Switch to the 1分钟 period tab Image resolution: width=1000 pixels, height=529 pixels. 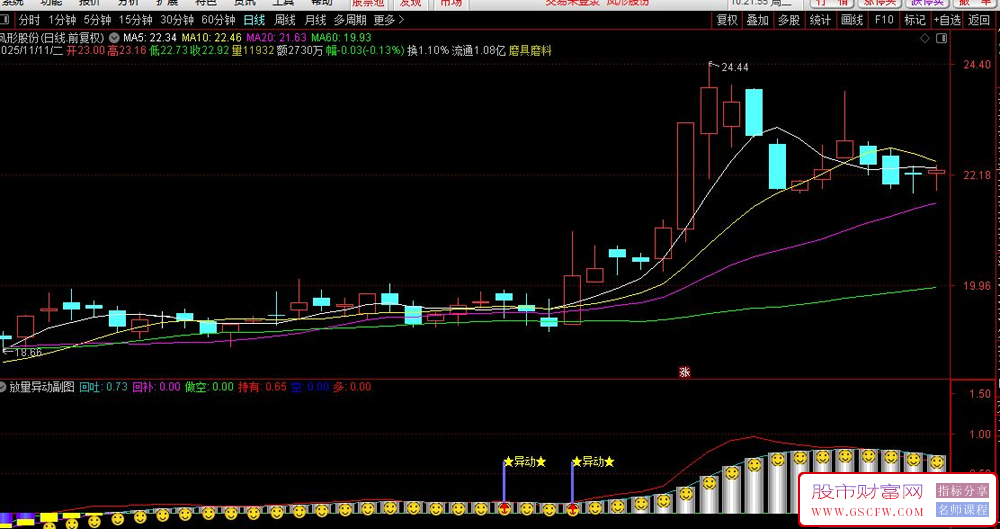(61, 20)
